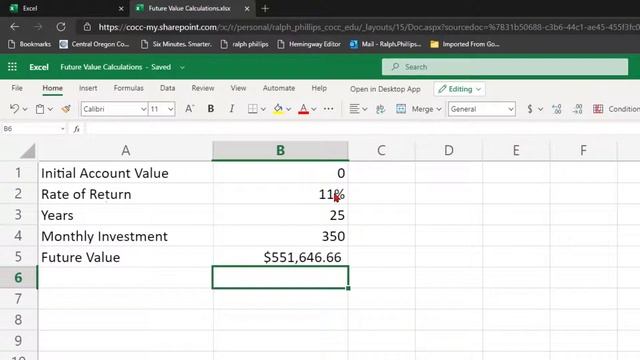Apply cell borders icon
Viewport: 640px width, 360px height.
click(x=253, y=109)
